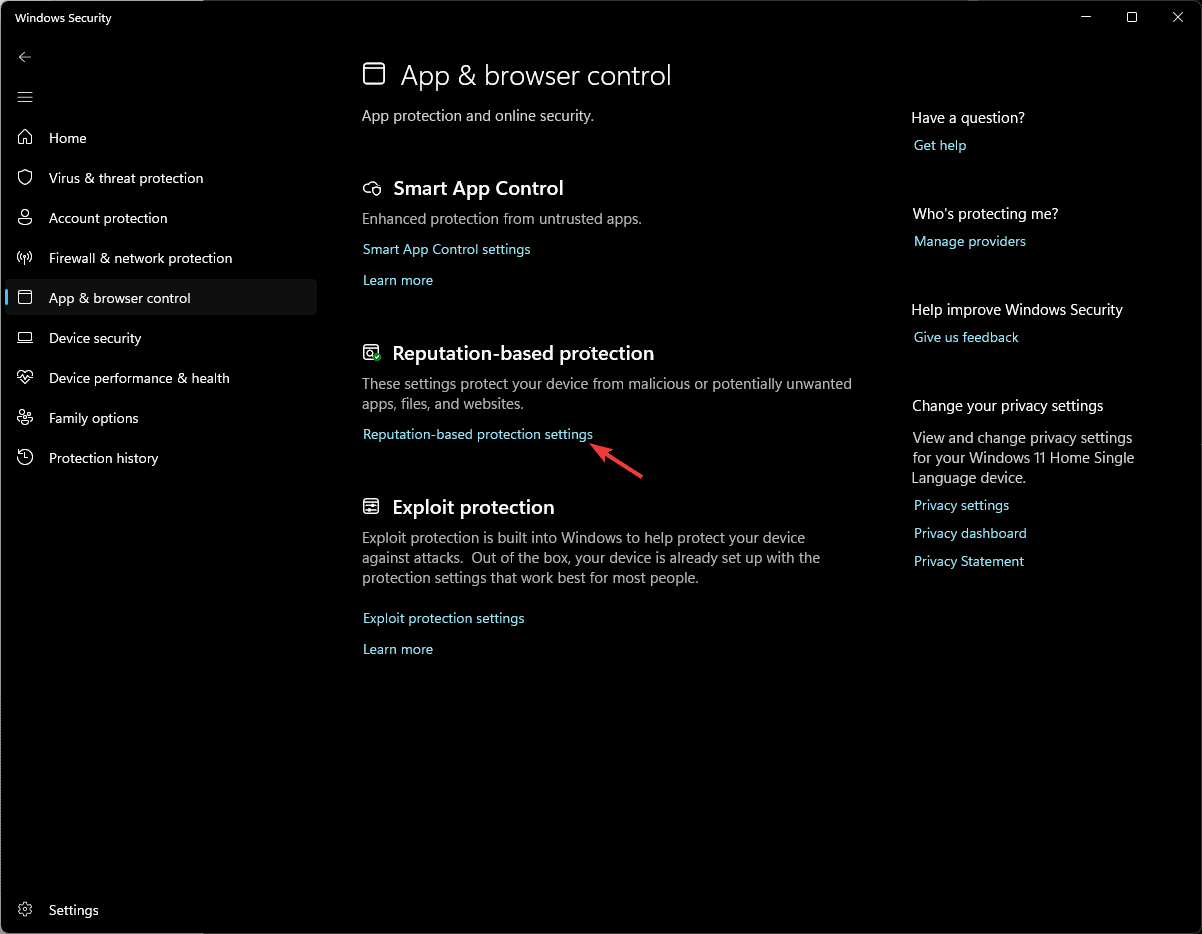Image resolution: width=1202 pixels, height=934 pixels.
Task: Toggle the hamburger navigation menu icon
Action: coord(25,97)
